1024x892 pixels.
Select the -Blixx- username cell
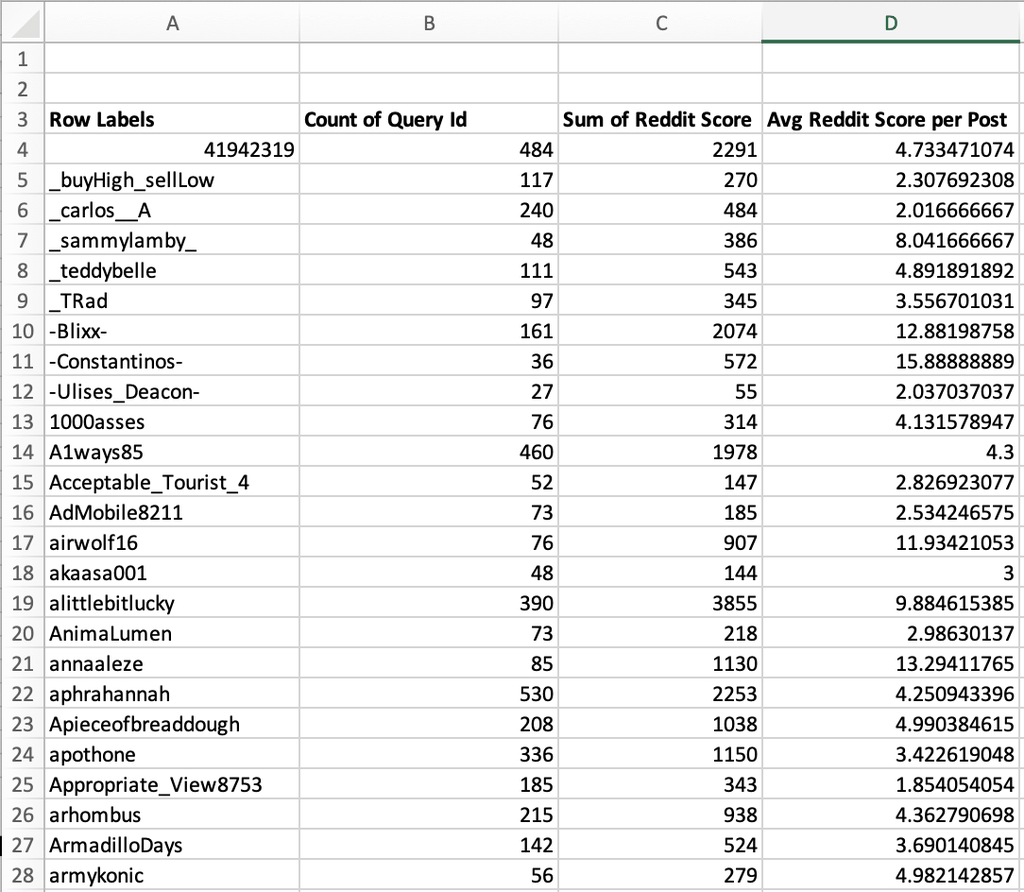coord(172,331)
